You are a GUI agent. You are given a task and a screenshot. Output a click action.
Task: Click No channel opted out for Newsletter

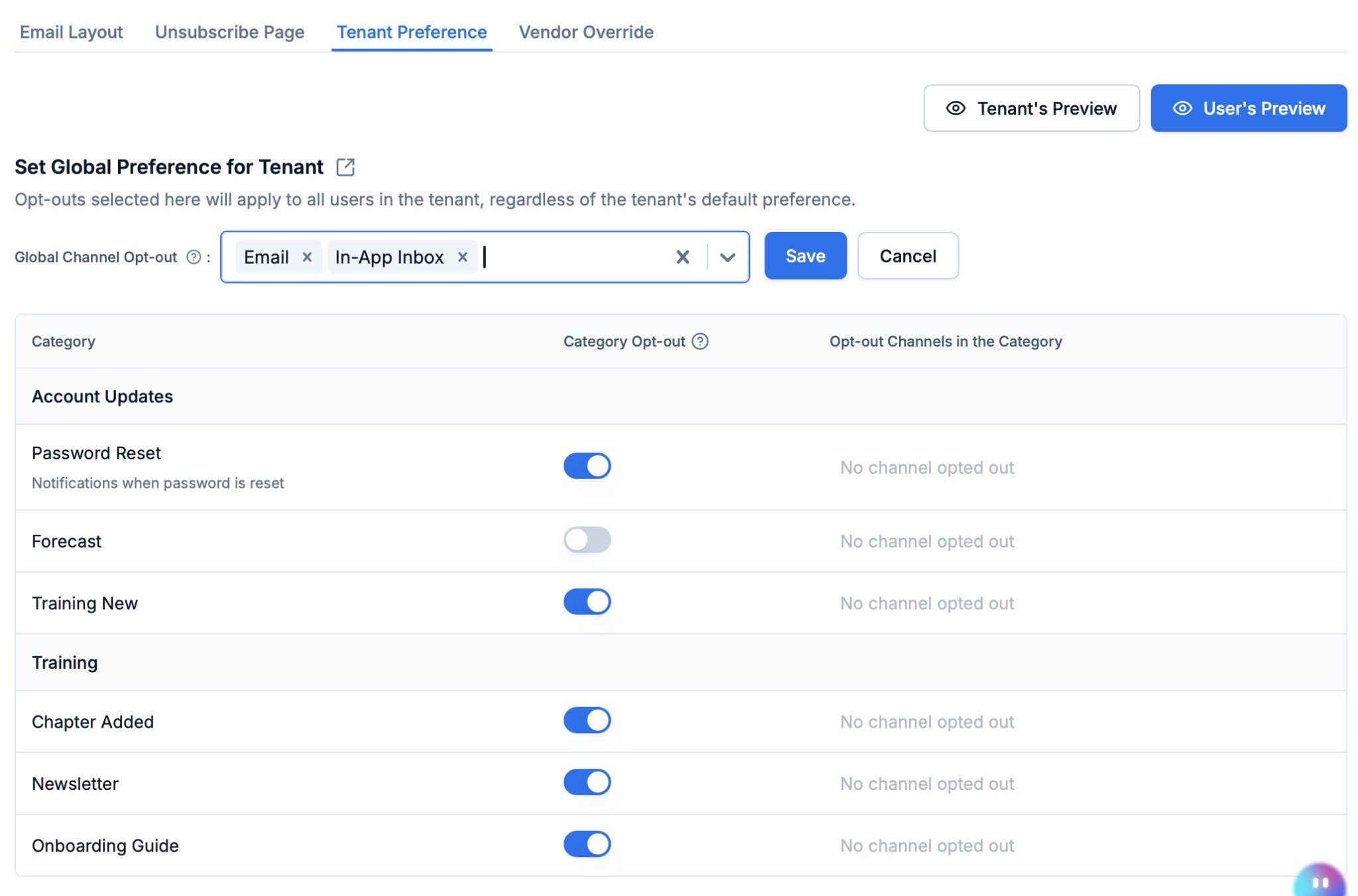tap(927, 784)
